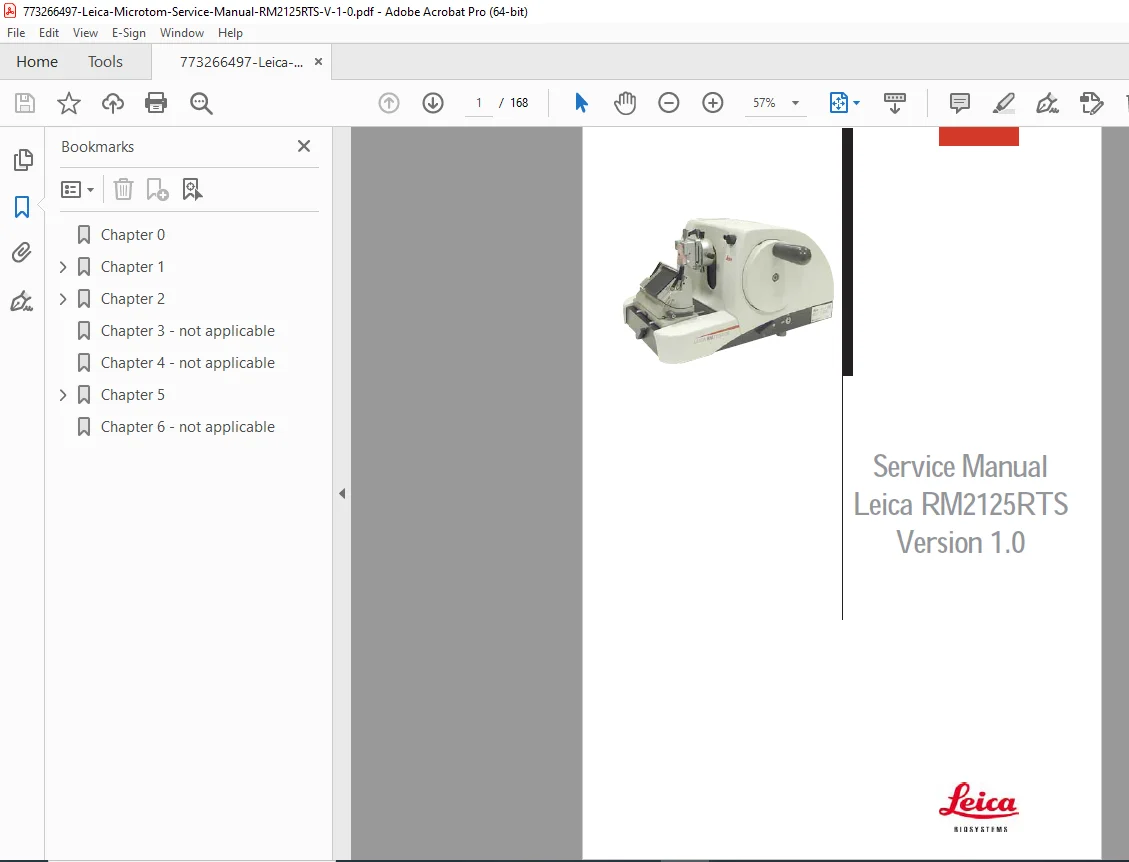Close the Bookmarks panel
The image size is (1129, 862).
tap(304, 146)
